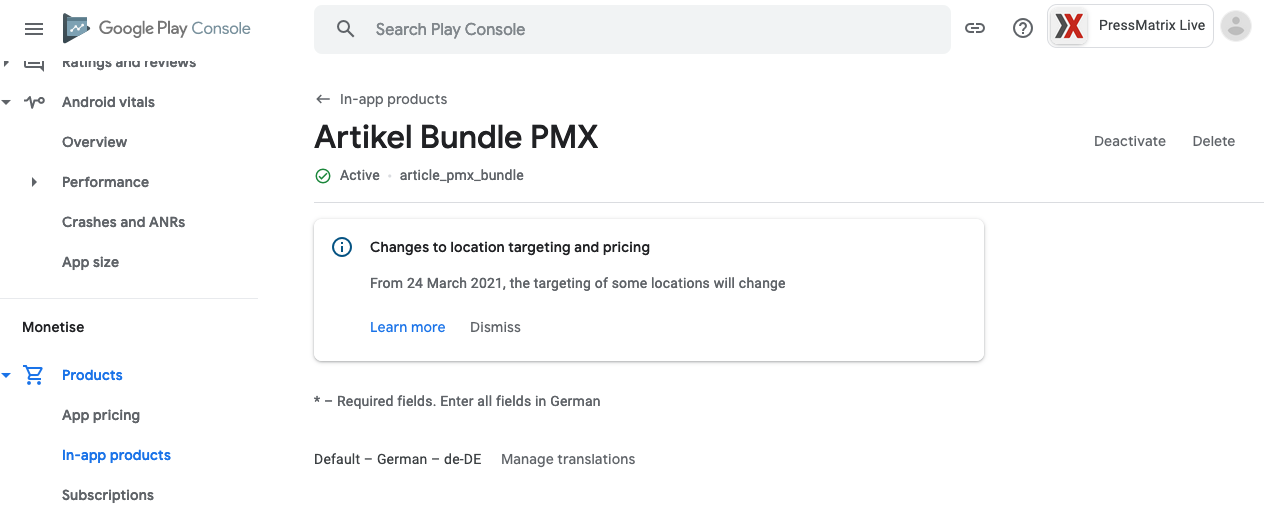
Task: Copy link with the chain icon
Action: [x=975, y=29]
